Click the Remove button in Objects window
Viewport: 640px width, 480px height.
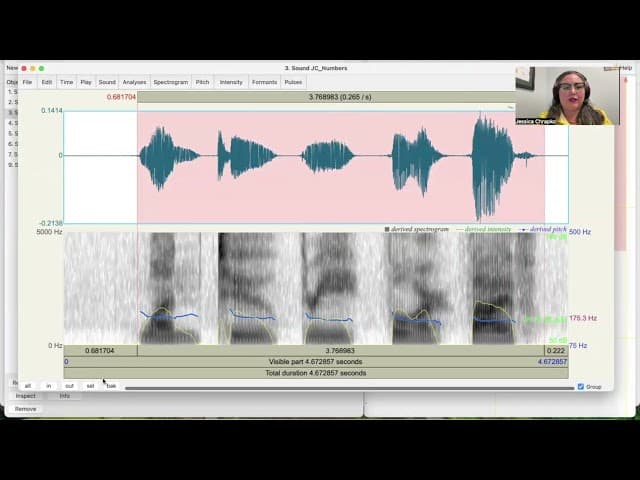(25, 409)
